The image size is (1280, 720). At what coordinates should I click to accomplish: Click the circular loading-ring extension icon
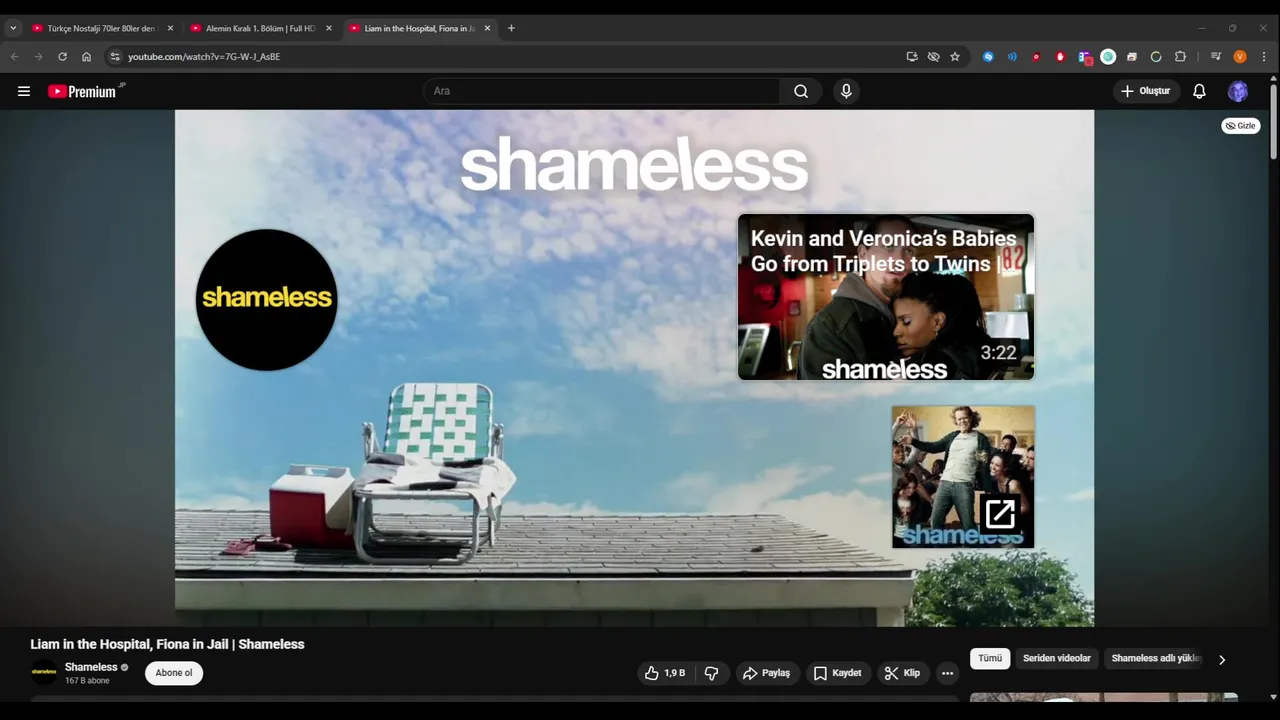[1156, 57]
